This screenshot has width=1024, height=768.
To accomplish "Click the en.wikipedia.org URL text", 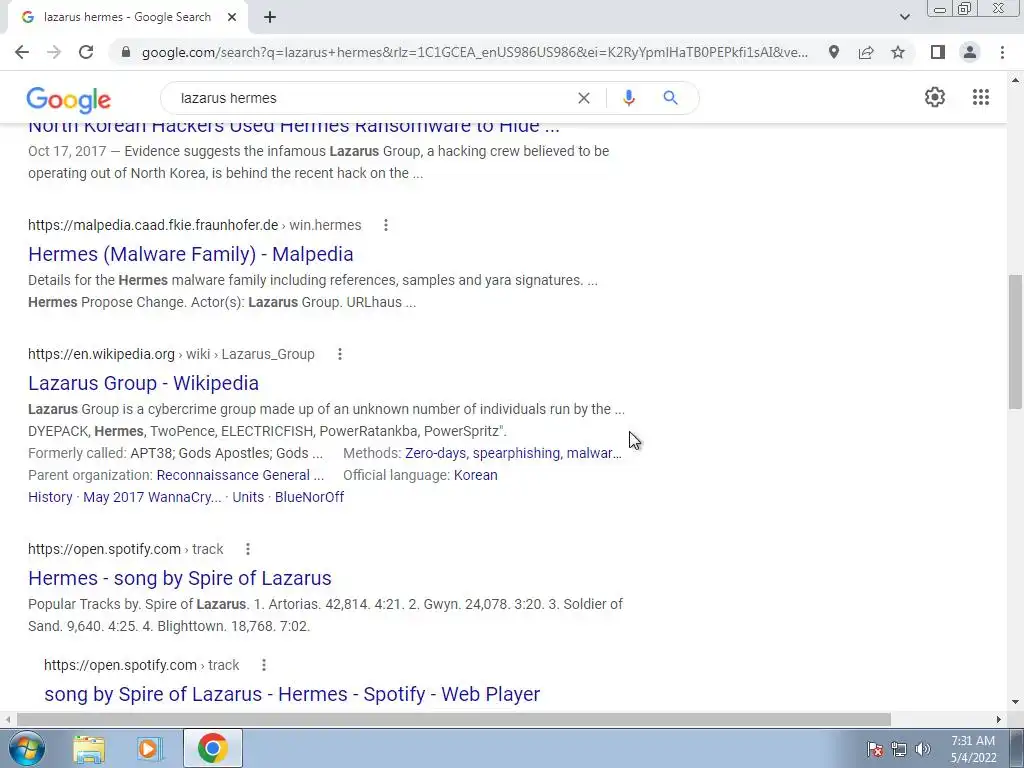I will (101, 354).
